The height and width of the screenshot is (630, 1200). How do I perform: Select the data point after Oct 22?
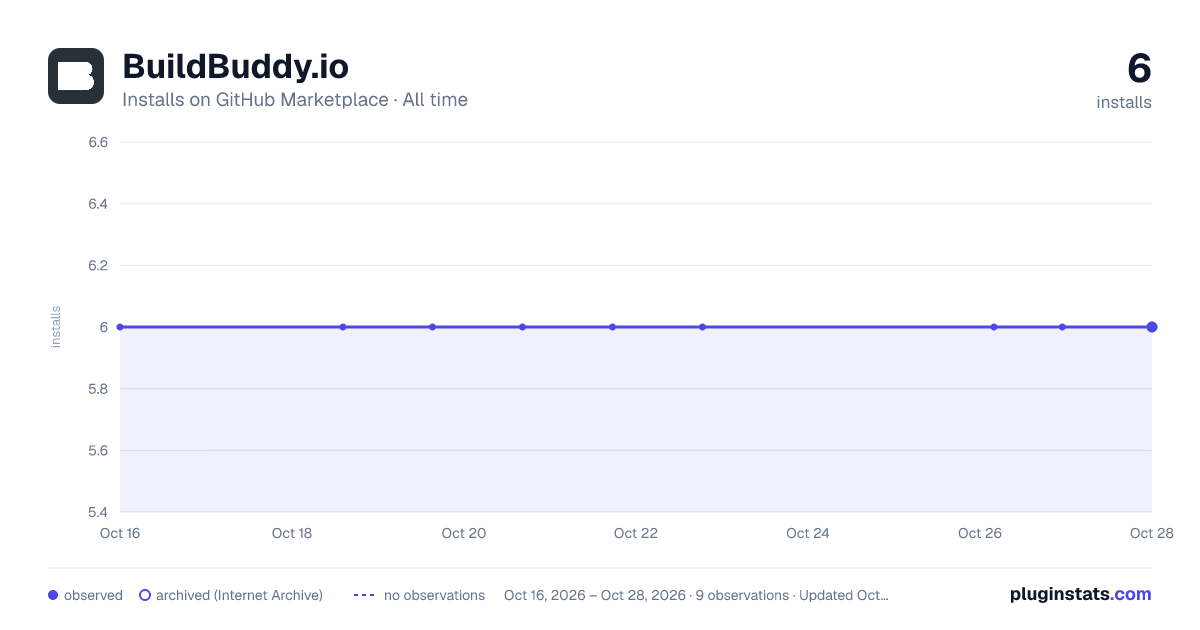(x=702, y=327)
